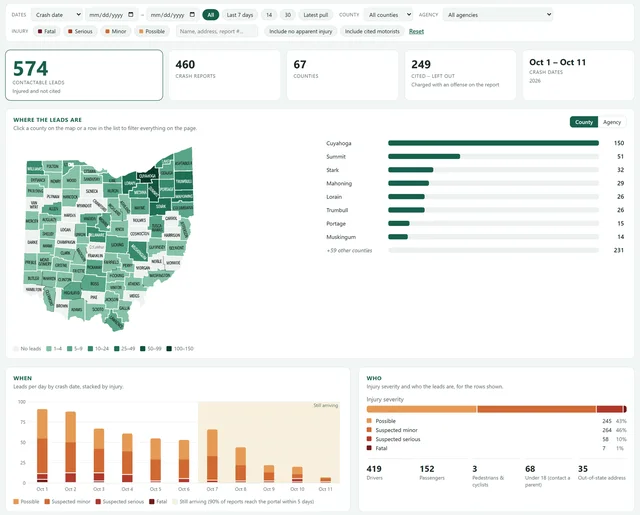Open the All agencies dropdown
The width and height of the screenshot is (640, 515).
click(498, 15)
